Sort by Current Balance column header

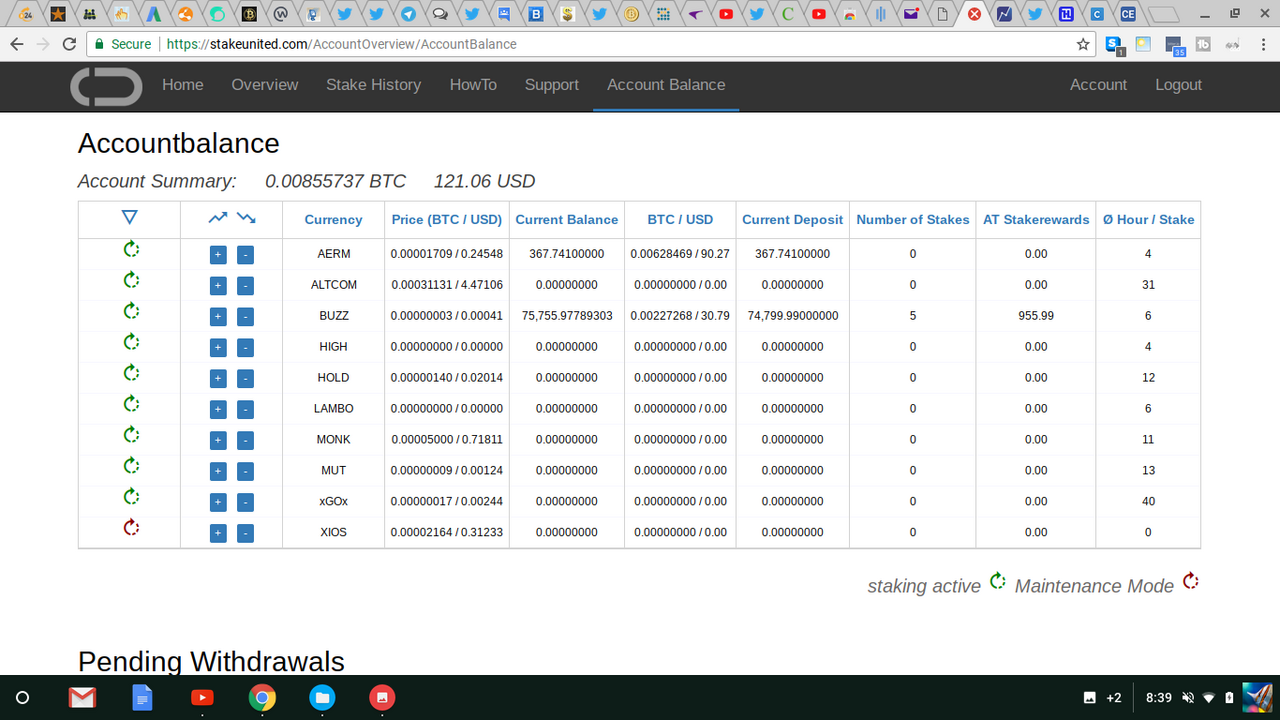click(567, 220)
